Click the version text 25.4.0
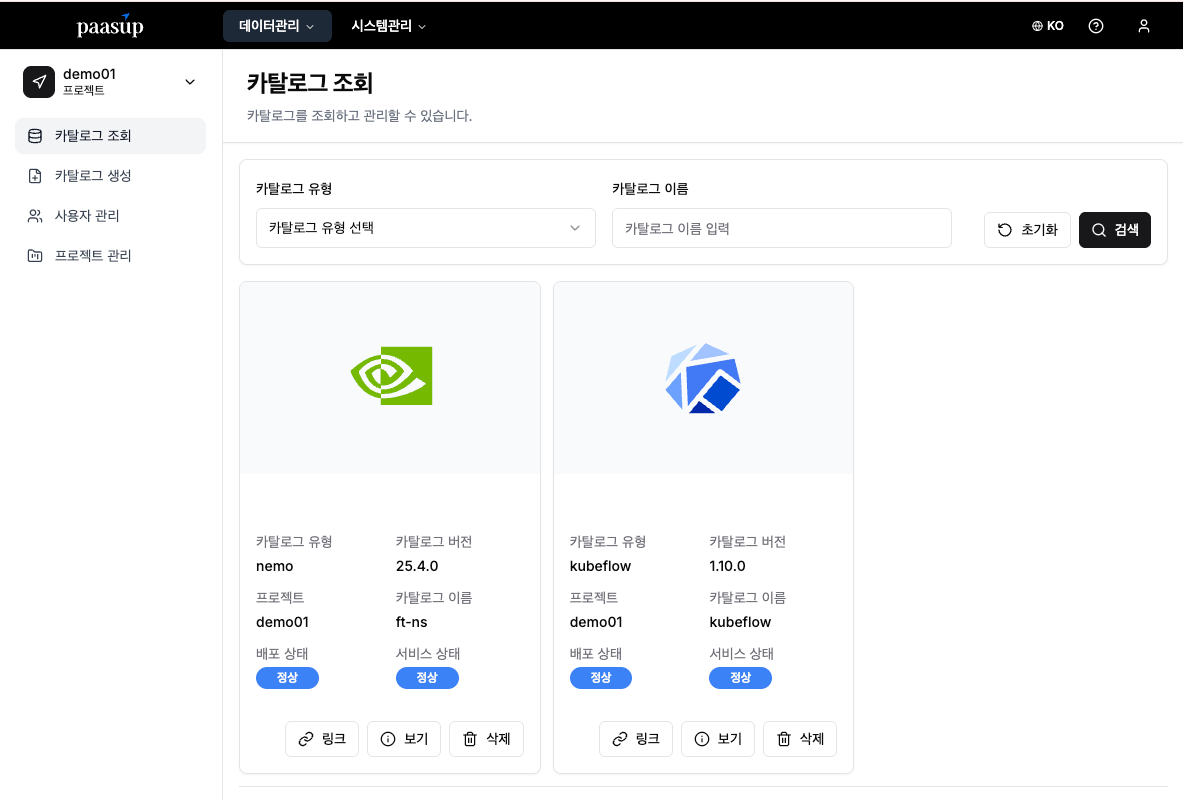The height and width of the screenshot is (800, 1183). (417, 566)
